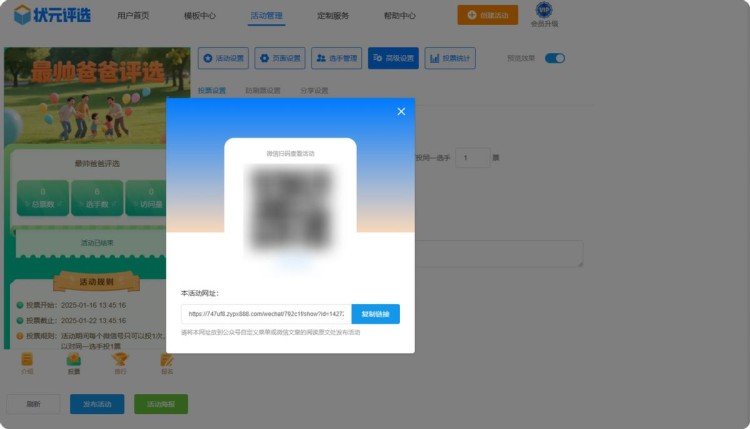Tap the 排行 trophy icon in preview
This screenshot has height=429, width=750.
tap(120, 361)
